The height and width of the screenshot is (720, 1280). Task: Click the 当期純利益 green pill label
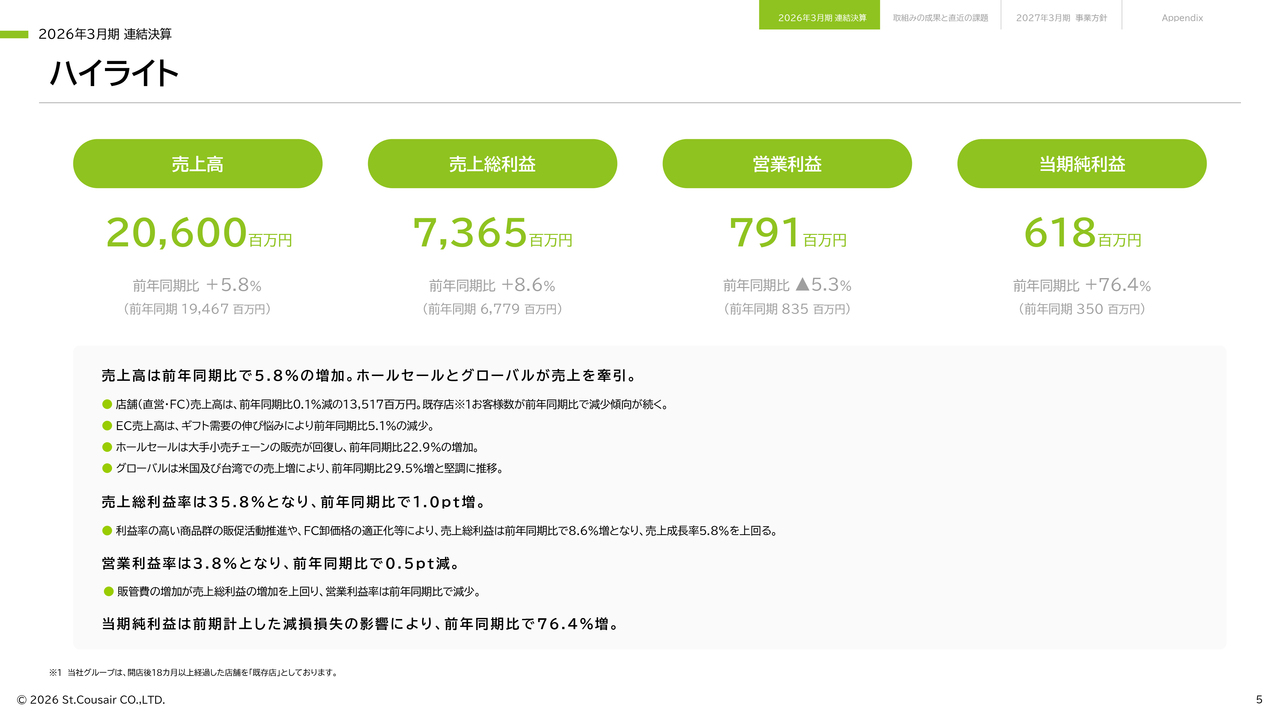click(x=1082, y=164)
